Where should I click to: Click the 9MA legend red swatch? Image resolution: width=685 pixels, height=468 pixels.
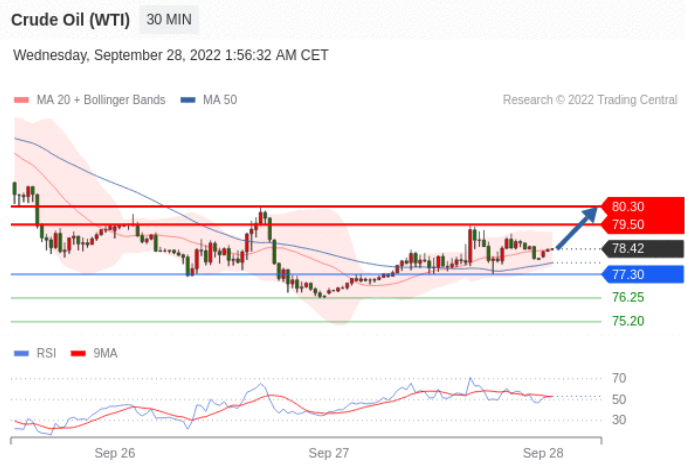pyautogui.click(x=78, y=354)
